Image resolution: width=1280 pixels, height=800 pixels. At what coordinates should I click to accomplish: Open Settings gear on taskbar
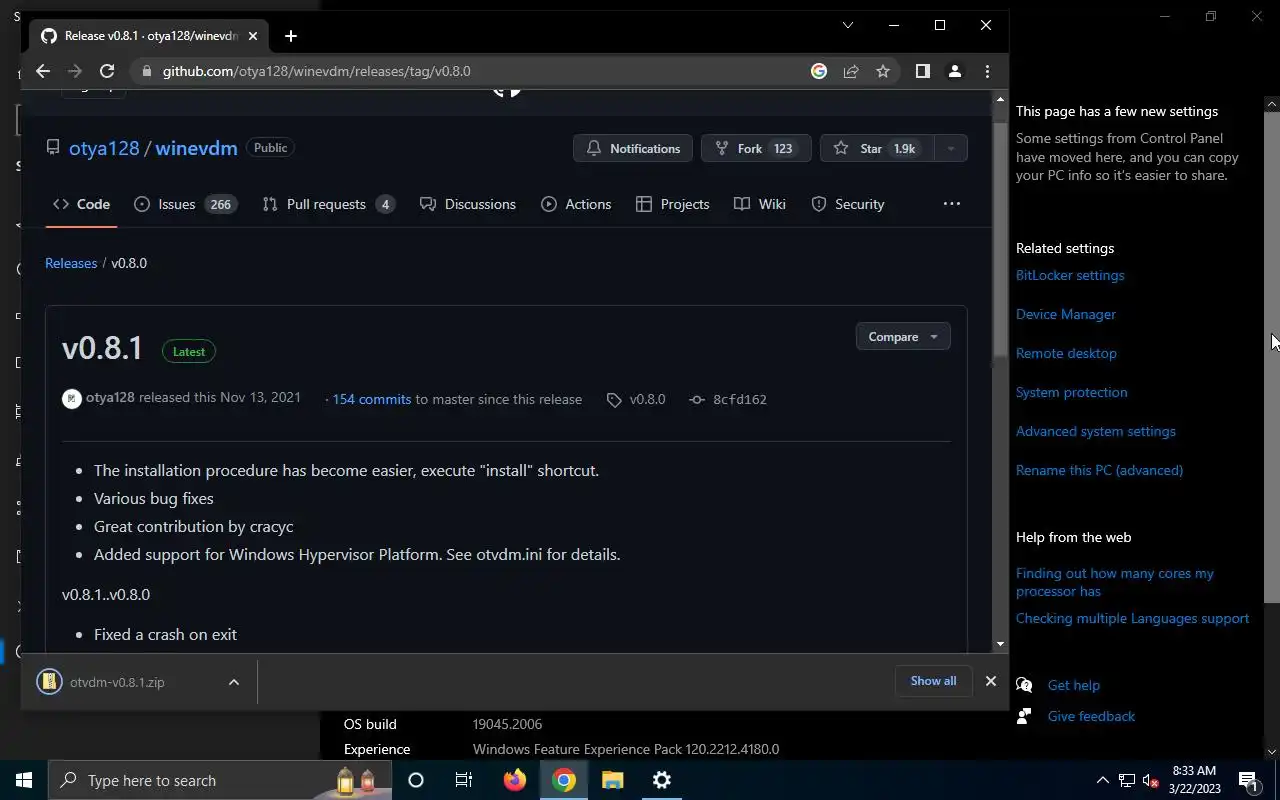(x=661, y=780)
